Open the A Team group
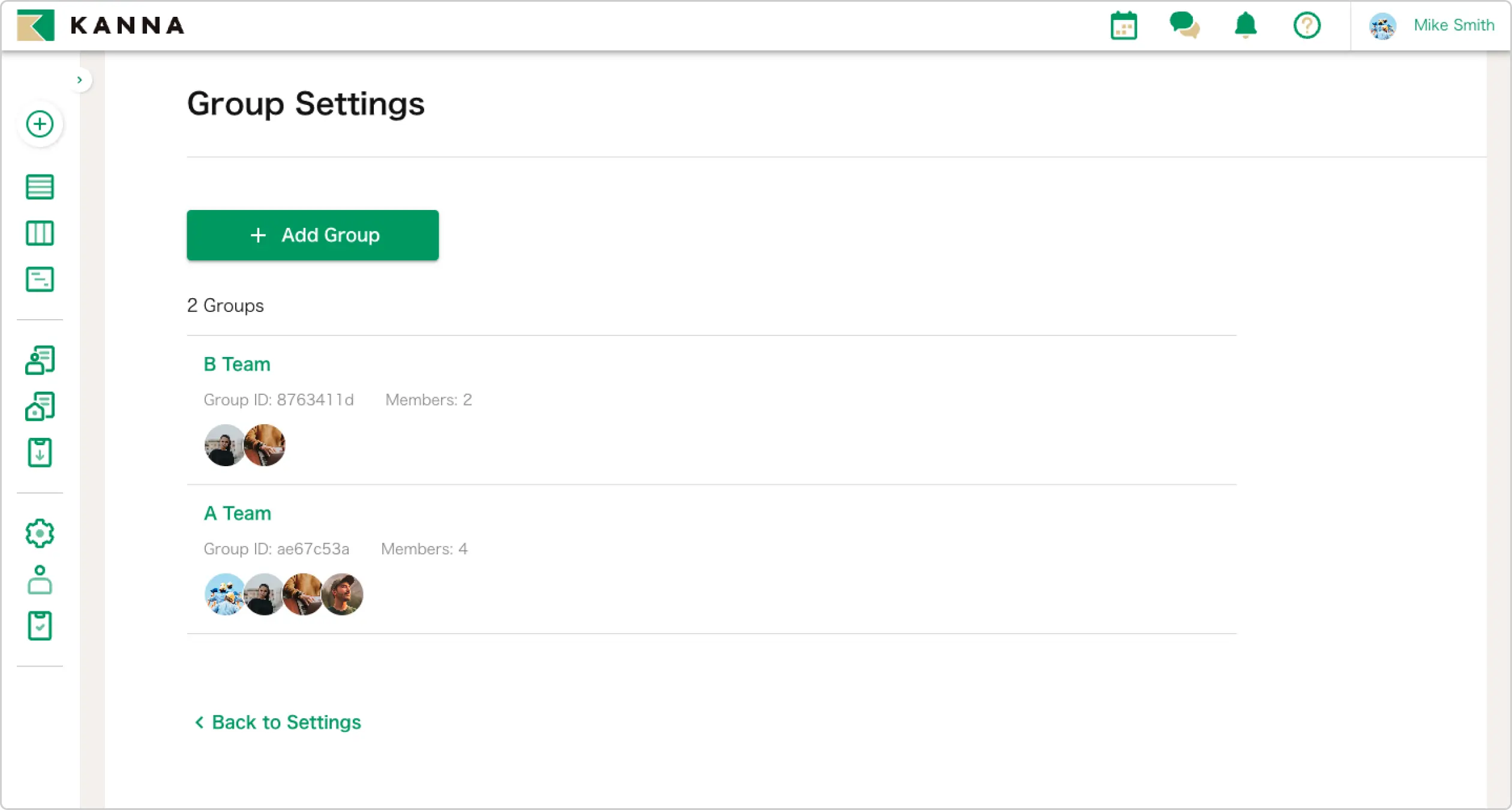This screenshot has width=1512, height=810. coord(238,514)
